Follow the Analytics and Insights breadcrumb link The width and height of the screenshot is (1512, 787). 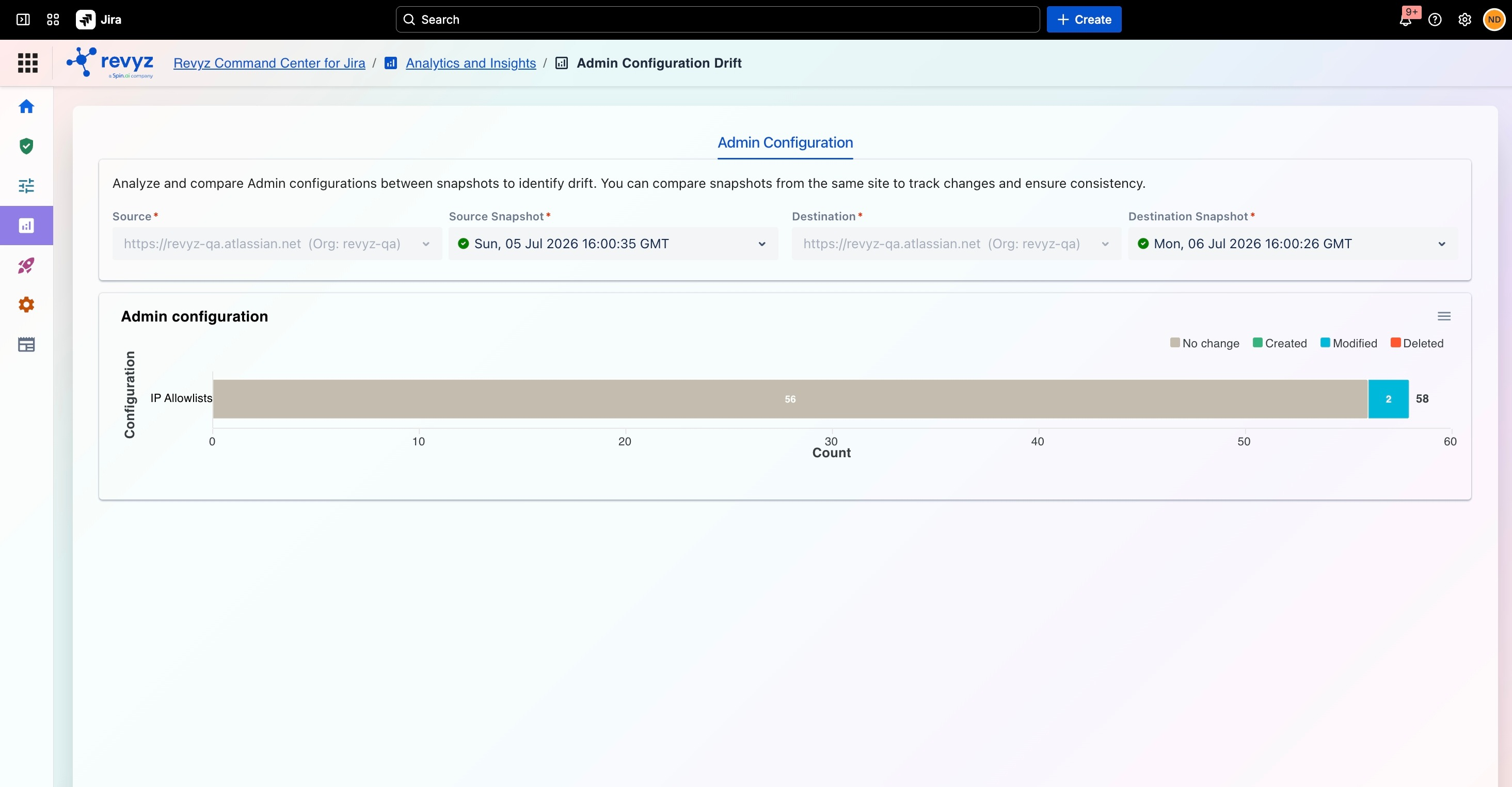[x=471, y=63]
